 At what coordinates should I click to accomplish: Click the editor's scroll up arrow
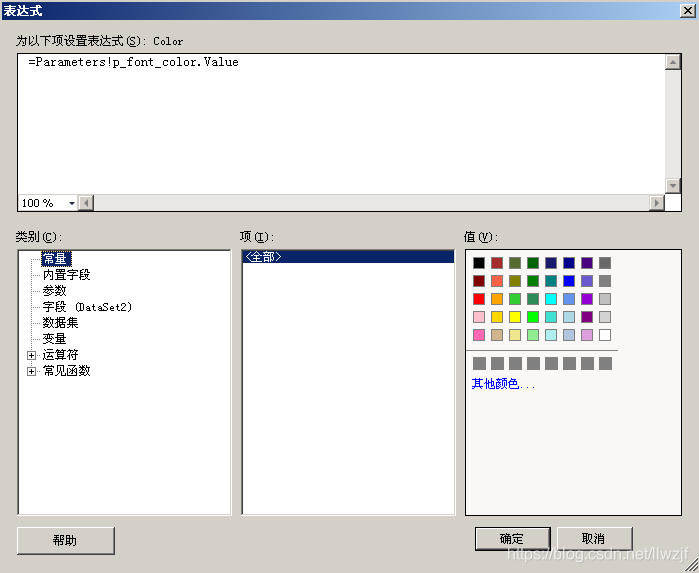point(672,62)
